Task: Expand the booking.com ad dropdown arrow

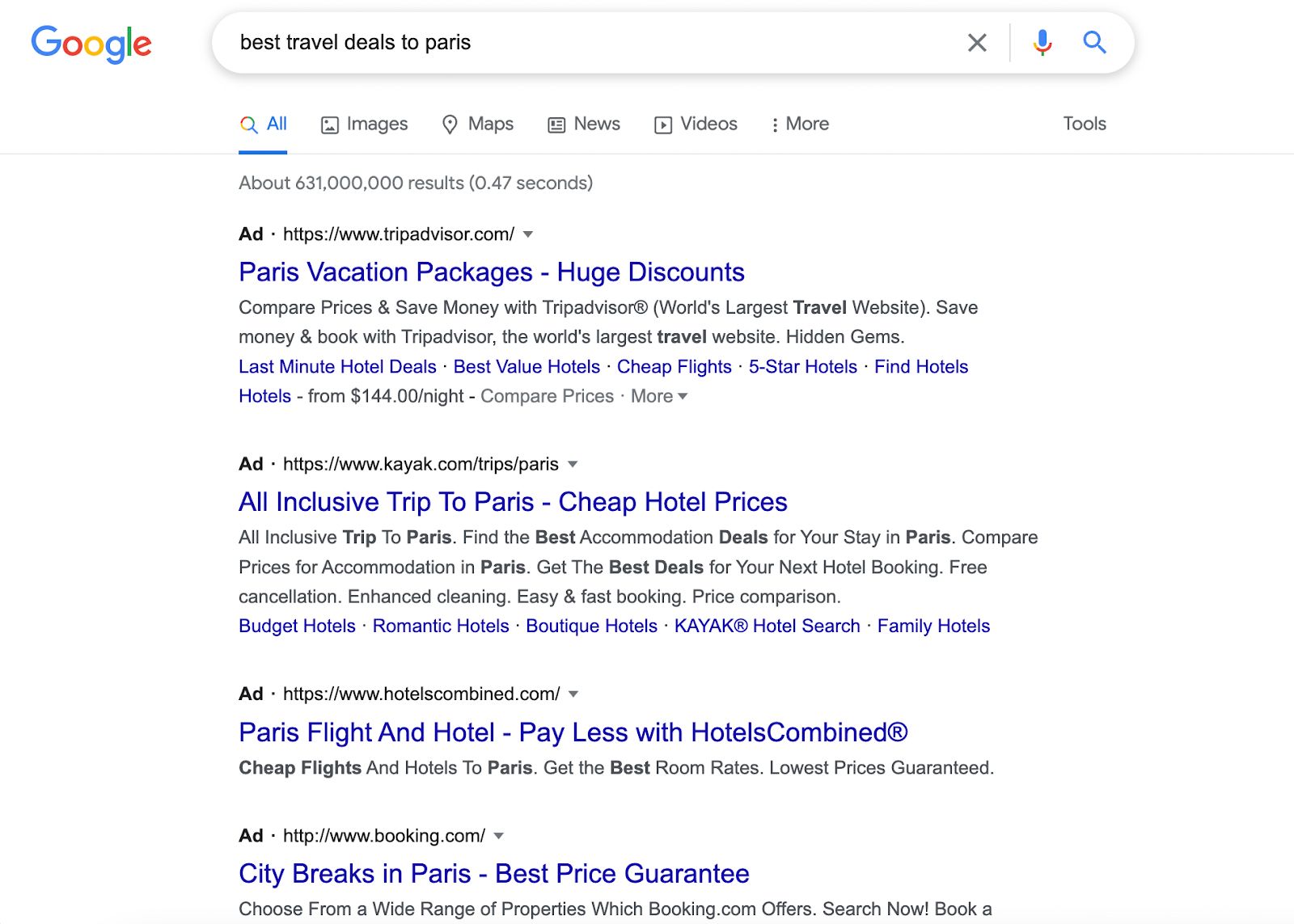Action: pos(499,836)
